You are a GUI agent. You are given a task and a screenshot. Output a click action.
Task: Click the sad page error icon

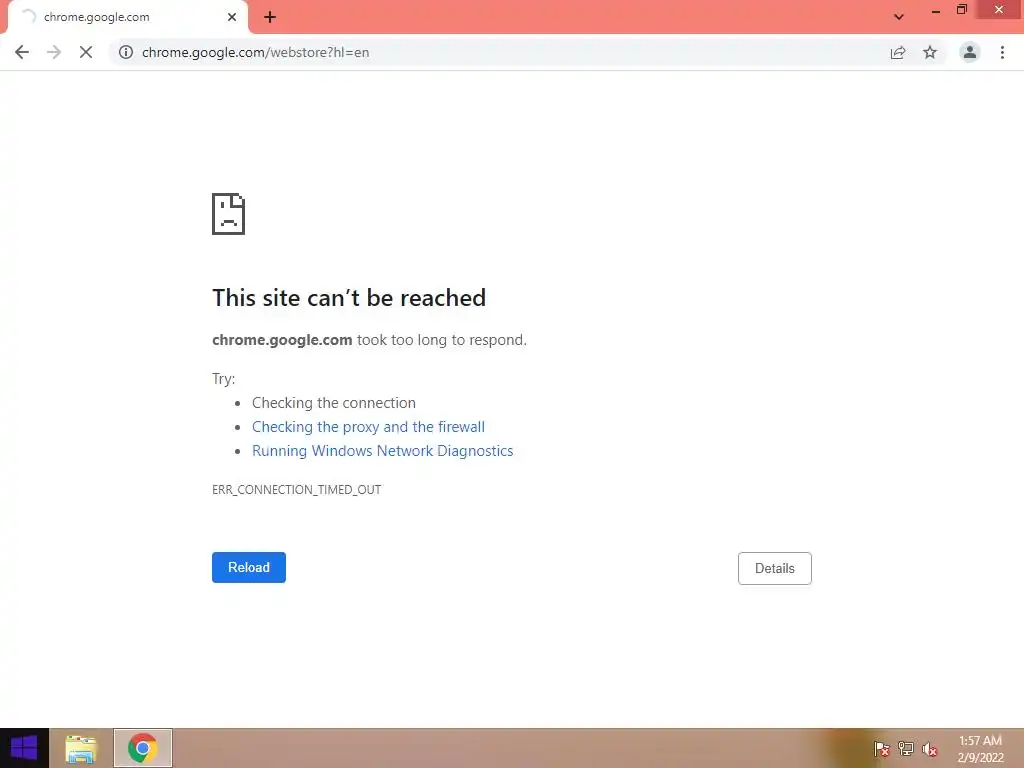(229, 214)
